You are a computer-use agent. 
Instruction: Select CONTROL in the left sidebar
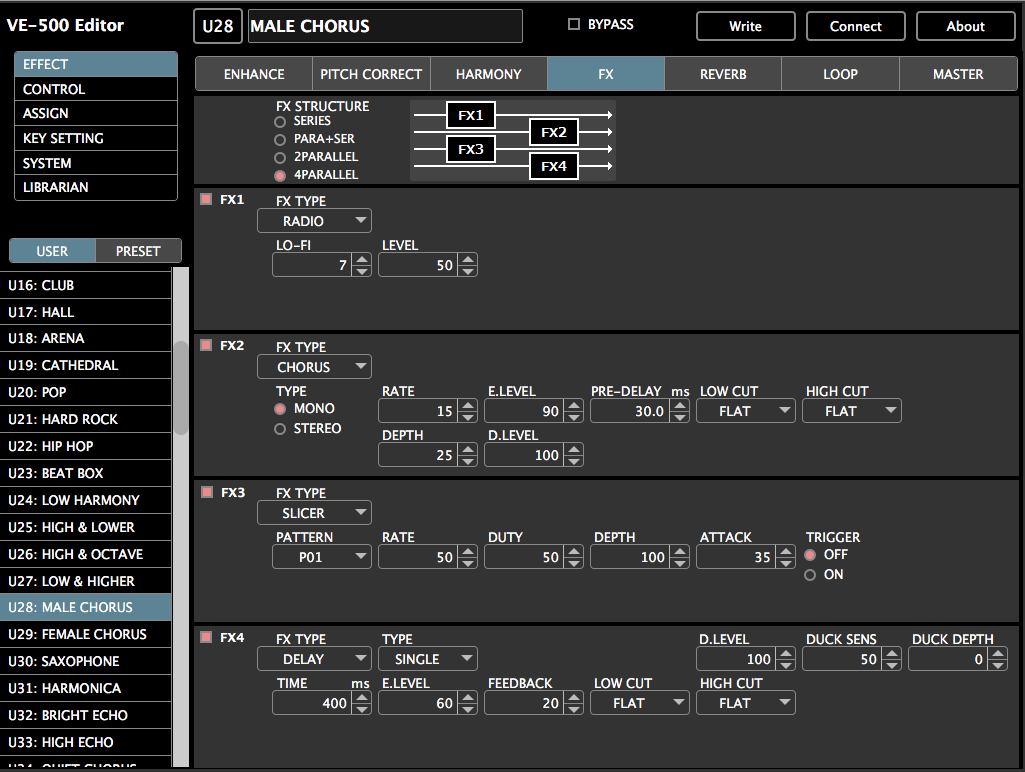pyautogui.click(x=95, y=89)
